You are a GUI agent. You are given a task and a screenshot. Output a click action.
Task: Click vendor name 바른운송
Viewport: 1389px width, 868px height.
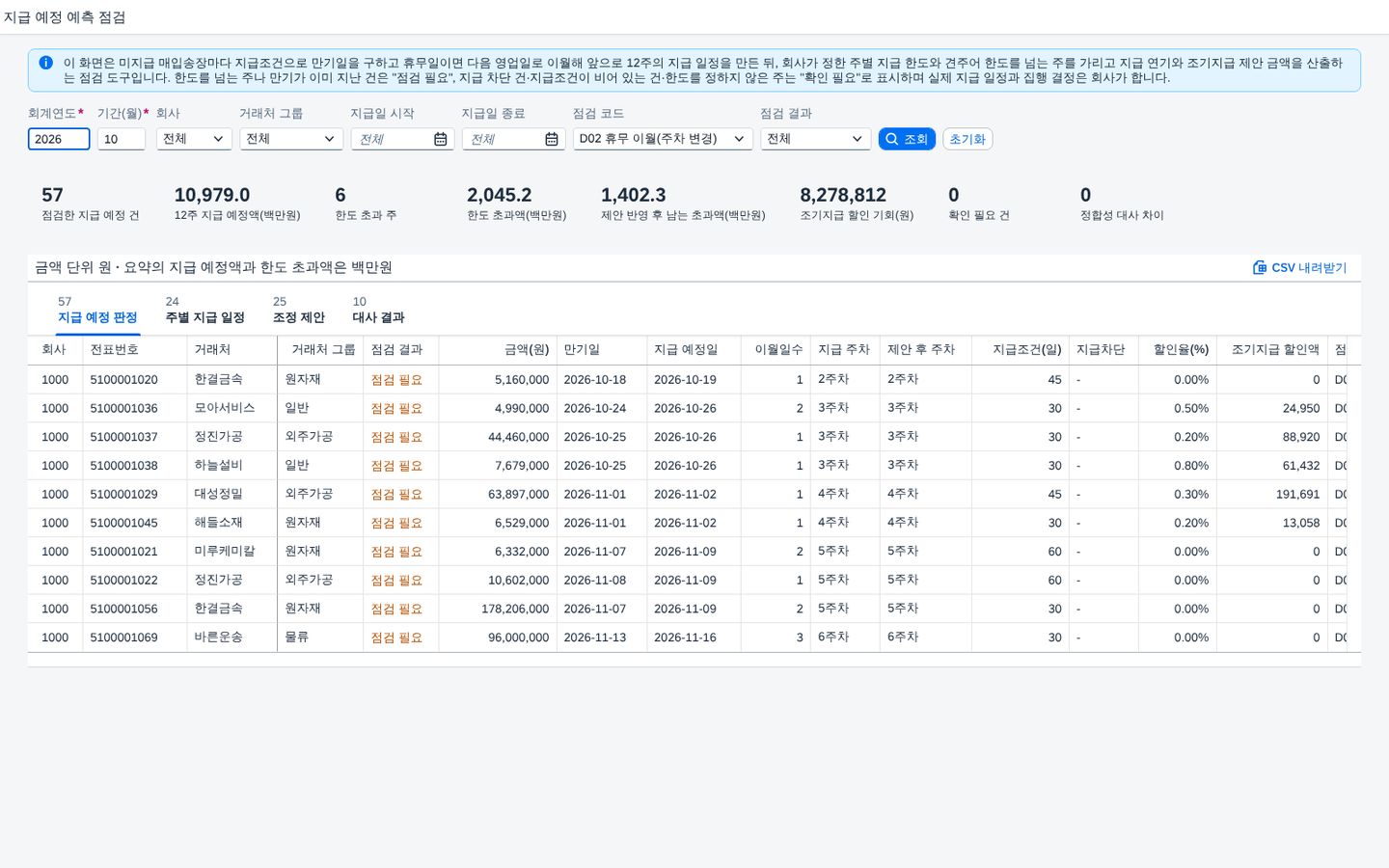tap(218, 637)
